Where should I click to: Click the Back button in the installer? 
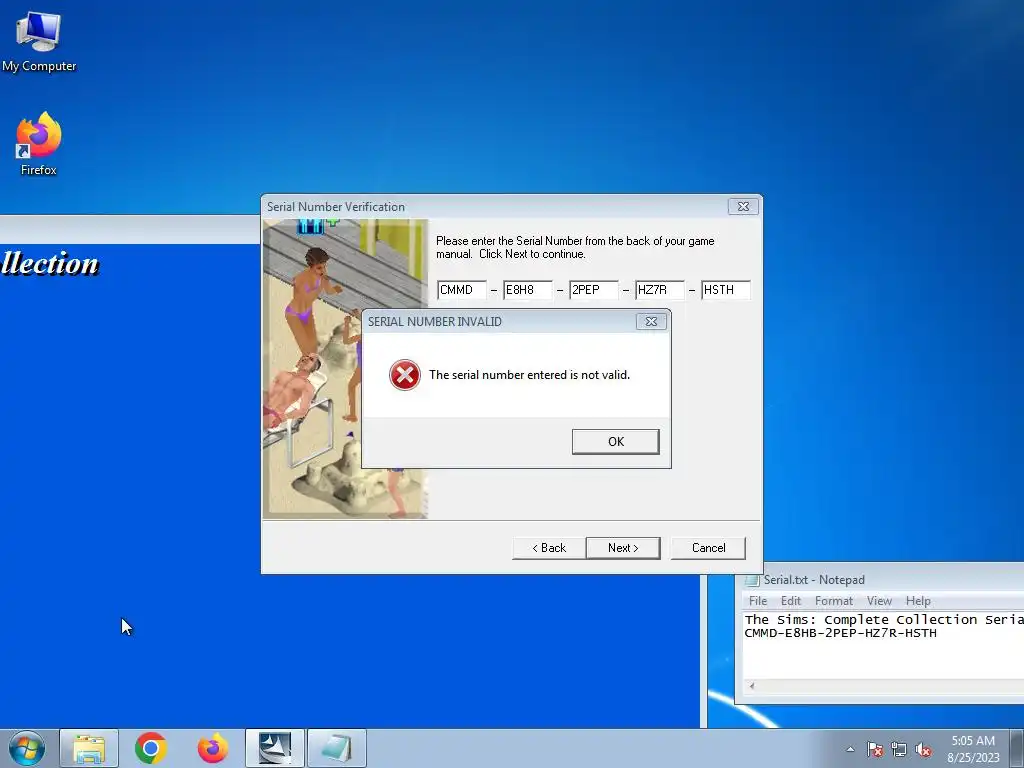pos(549,548)
